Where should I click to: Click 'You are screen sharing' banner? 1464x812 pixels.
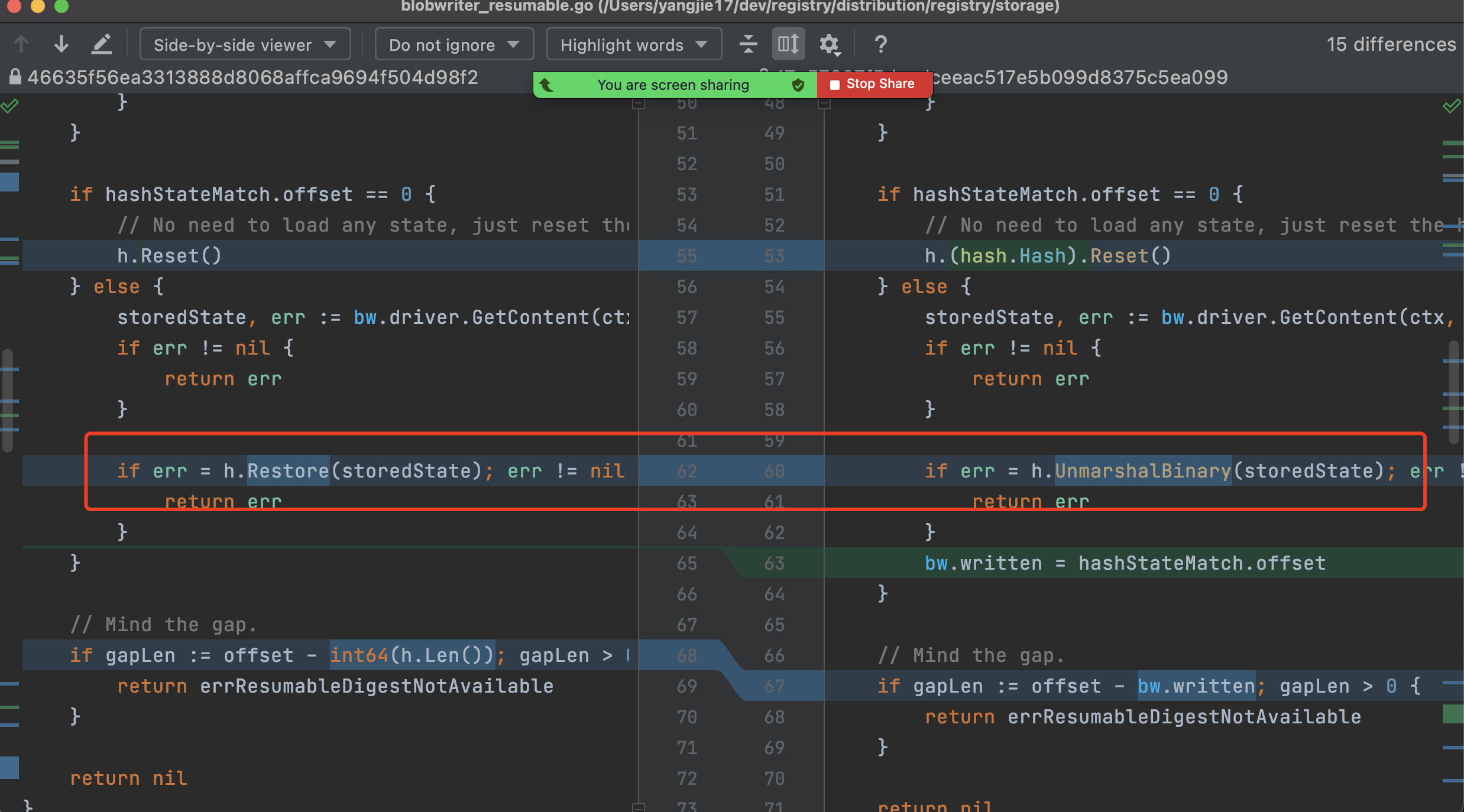(673, 85)
